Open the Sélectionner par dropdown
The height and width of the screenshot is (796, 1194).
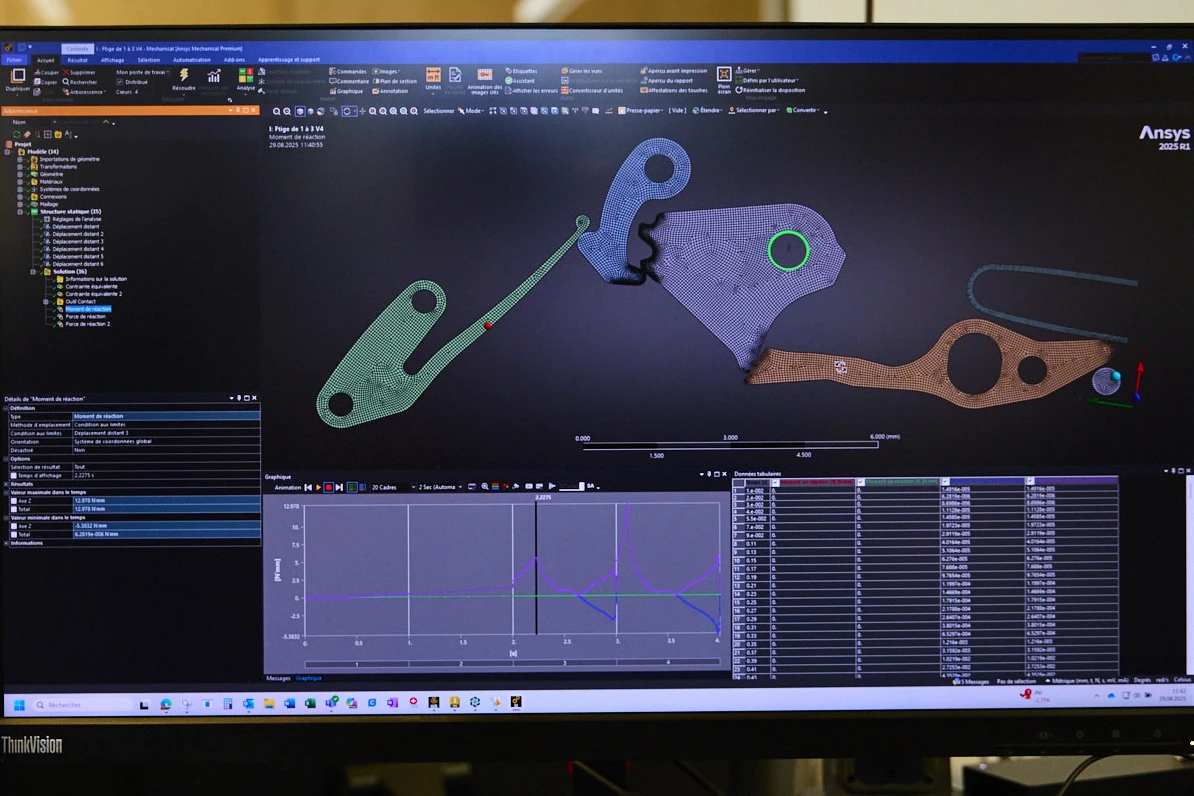pos(754,110)
